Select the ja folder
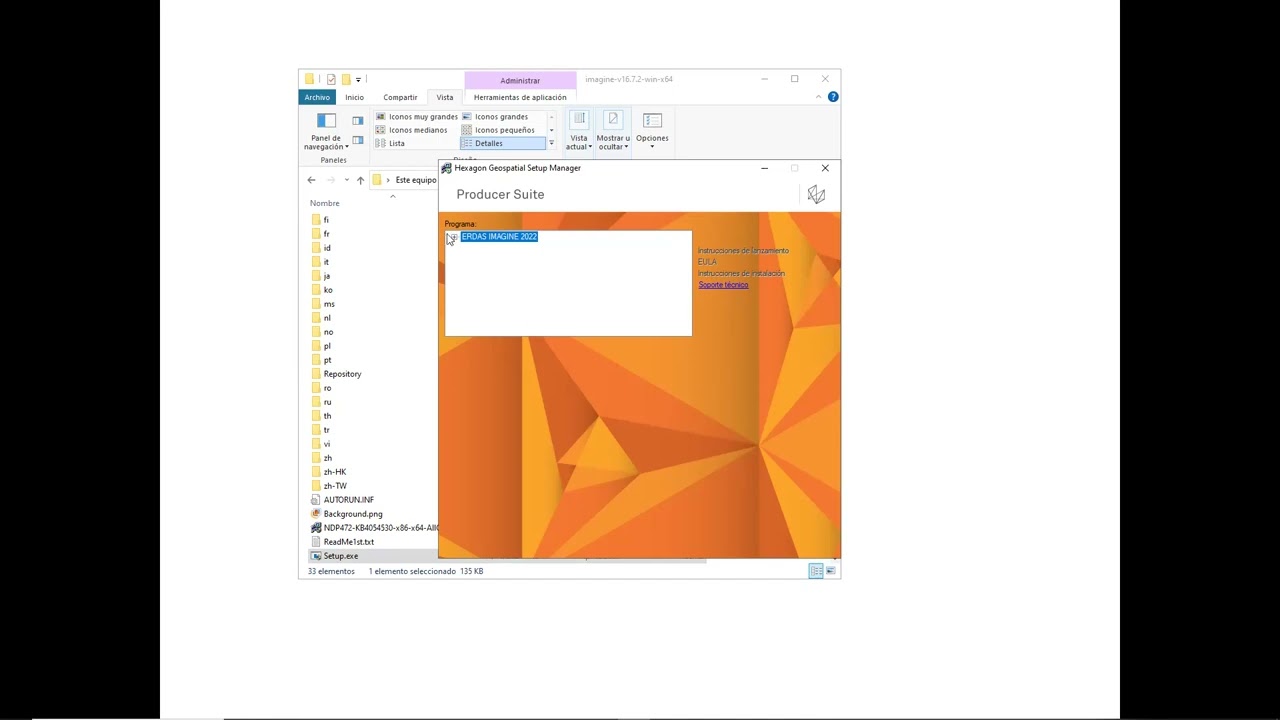 [320, 276]
